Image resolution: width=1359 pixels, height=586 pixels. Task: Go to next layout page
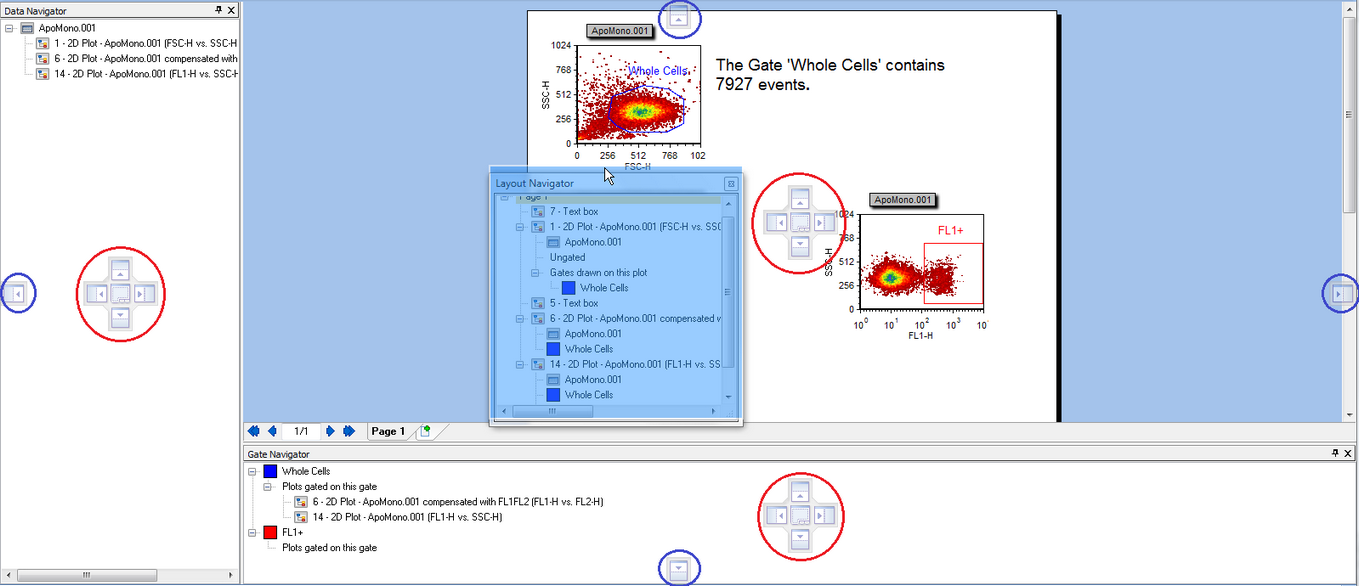click(x=330, y=431)
